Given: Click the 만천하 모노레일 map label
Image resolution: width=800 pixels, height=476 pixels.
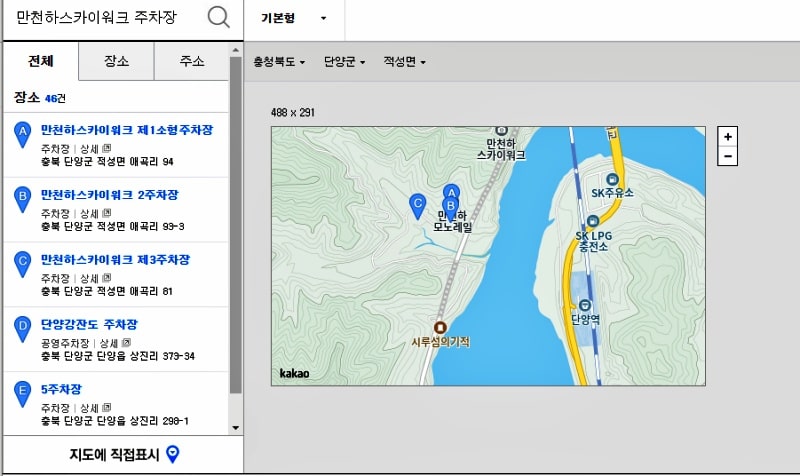Looking at the screenshot, I should [453, 221].
